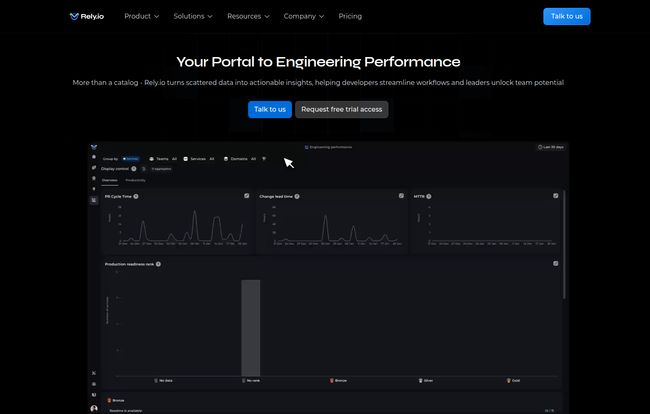
Task: Open the Domains filter dropdown
Action: [240, 159]
